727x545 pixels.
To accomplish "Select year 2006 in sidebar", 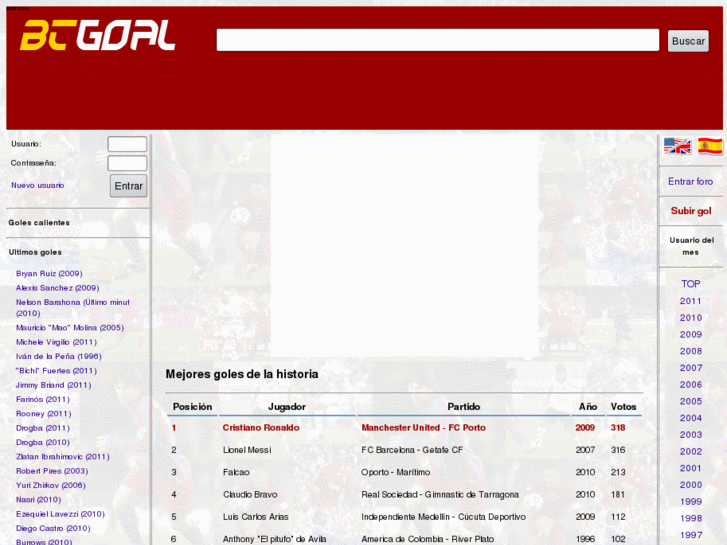I will [691, 385].
